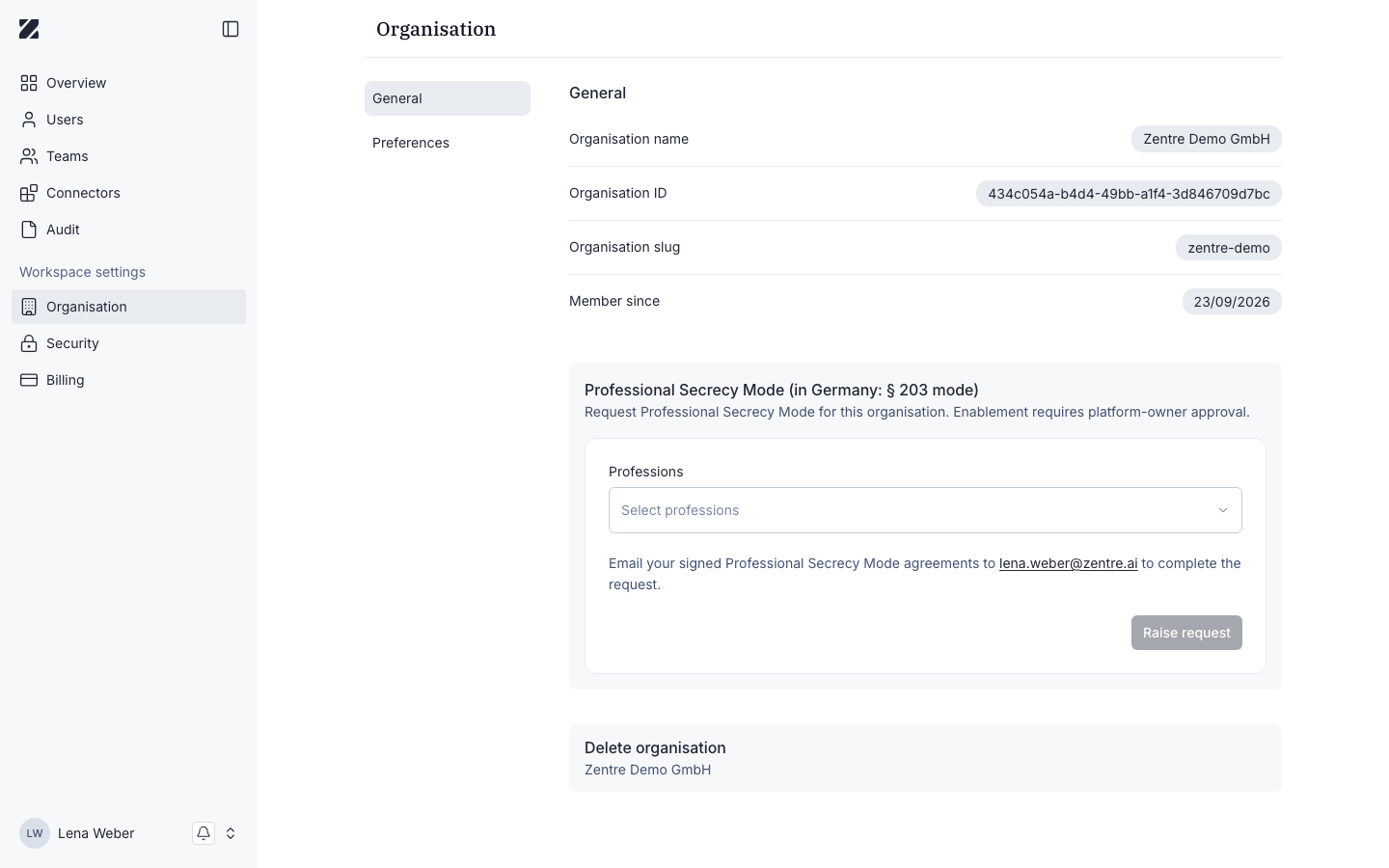Click the Lena Weber user name
Image resolution: width=1389 pixels, height=868 pixels.
tap(96, 833)
